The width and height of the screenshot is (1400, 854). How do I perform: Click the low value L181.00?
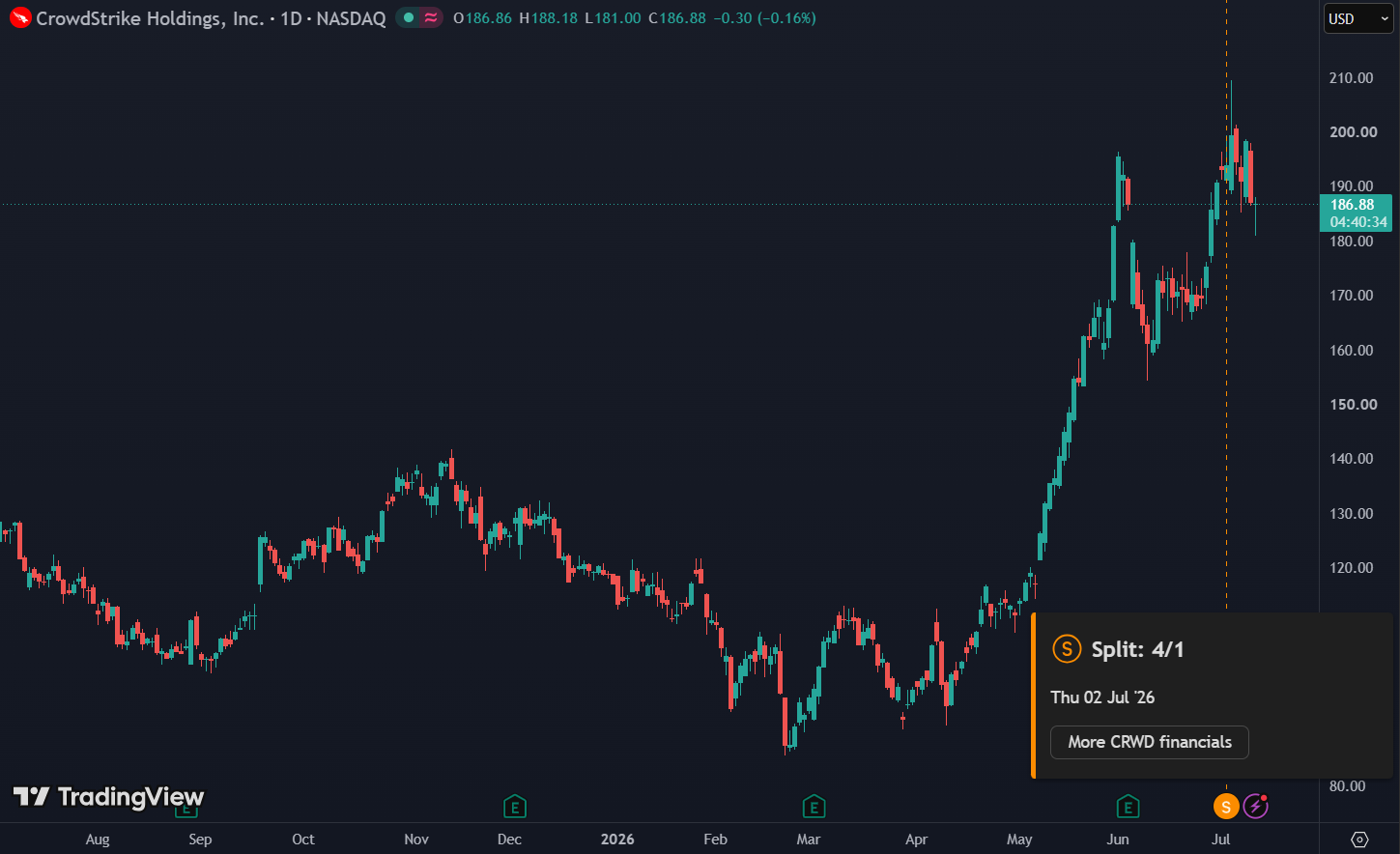(x=613, y=18)
